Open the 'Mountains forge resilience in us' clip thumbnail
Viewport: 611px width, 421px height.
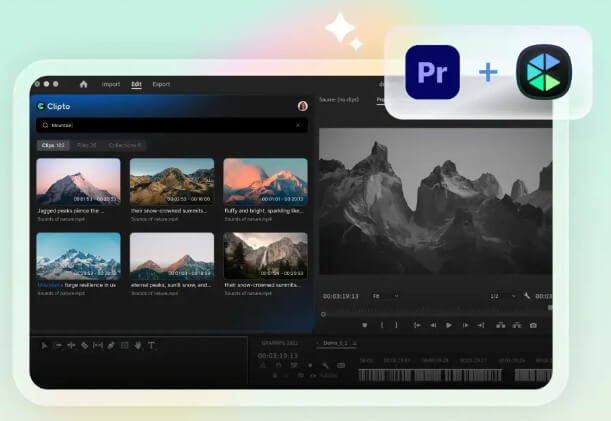click(78, 256)
